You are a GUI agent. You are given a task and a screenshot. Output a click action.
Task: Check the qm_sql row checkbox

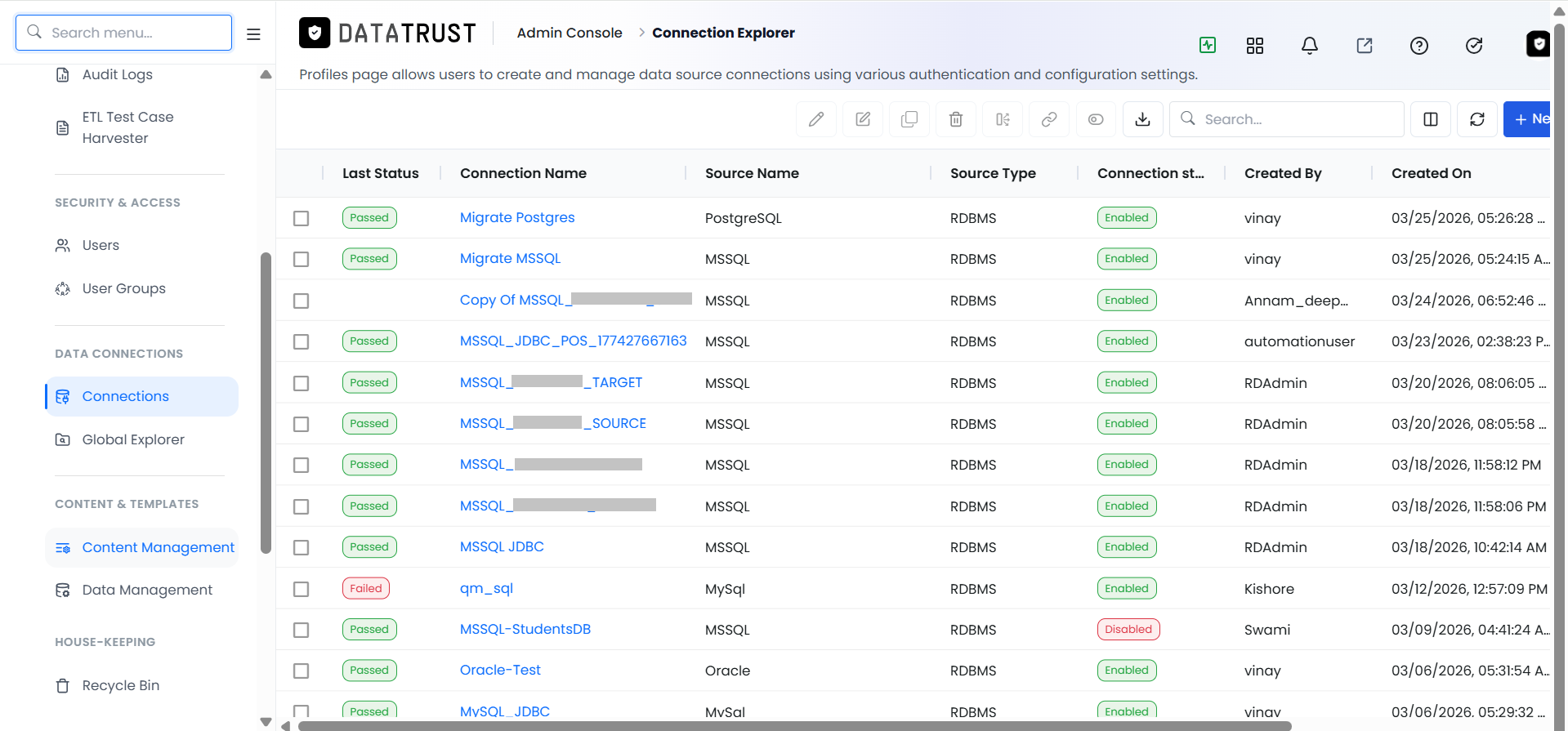click(x=301, y=589)
